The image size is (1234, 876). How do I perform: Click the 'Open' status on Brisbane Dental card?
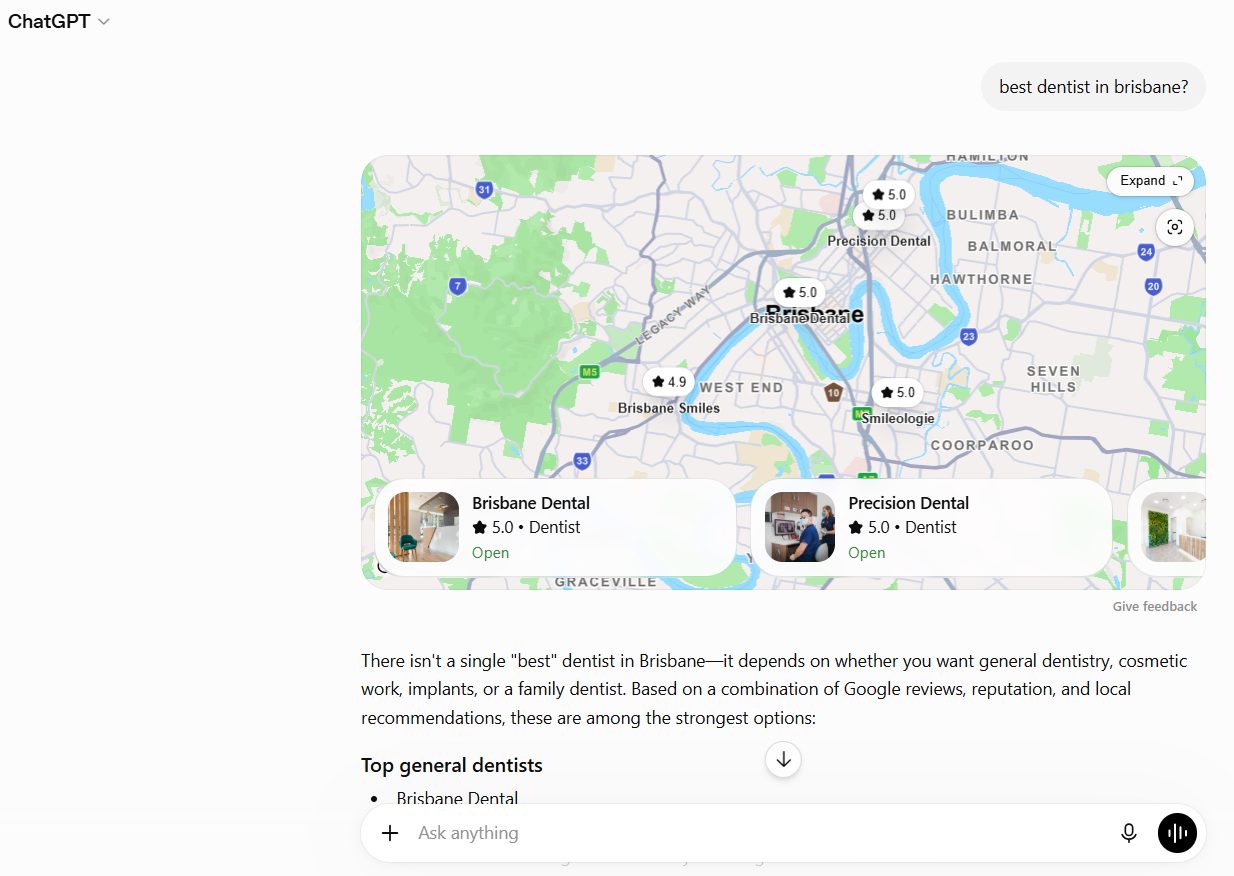[490, 553]
